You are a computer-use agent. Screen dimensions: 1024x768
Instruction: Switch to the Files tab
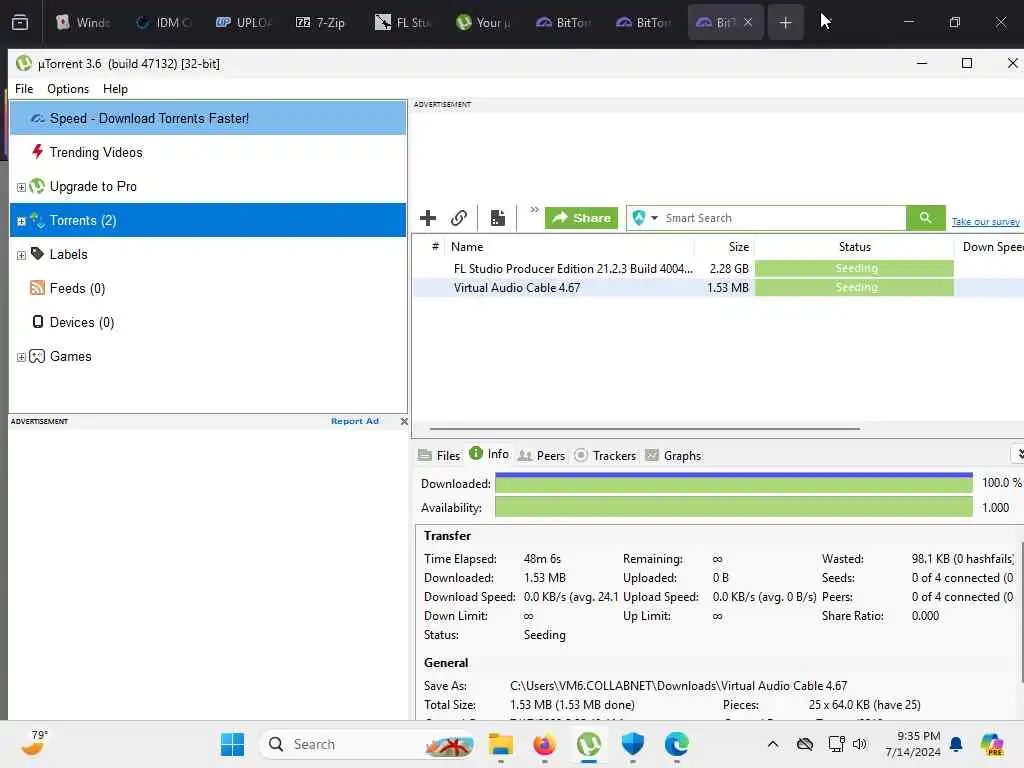coord(440,455)
